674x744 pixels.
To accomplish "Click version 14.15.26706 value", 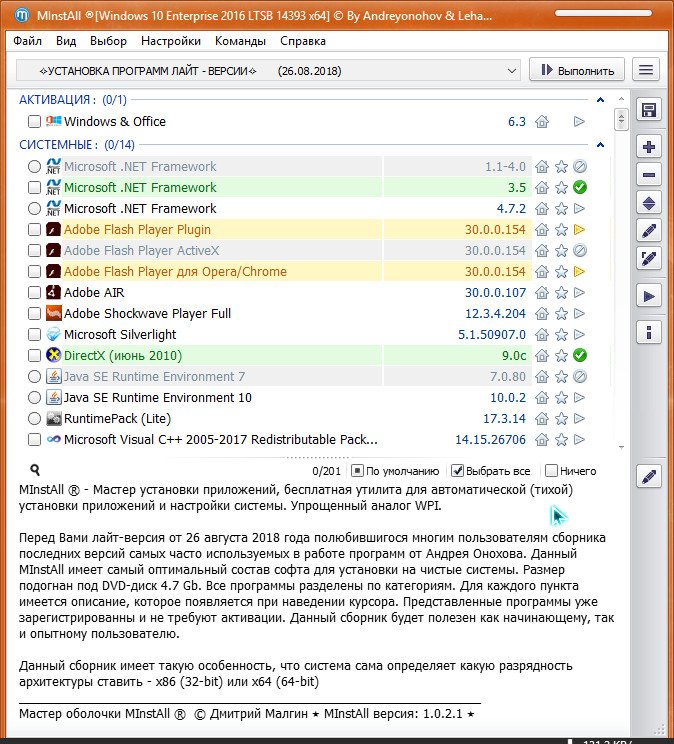I will pos(490,440).
